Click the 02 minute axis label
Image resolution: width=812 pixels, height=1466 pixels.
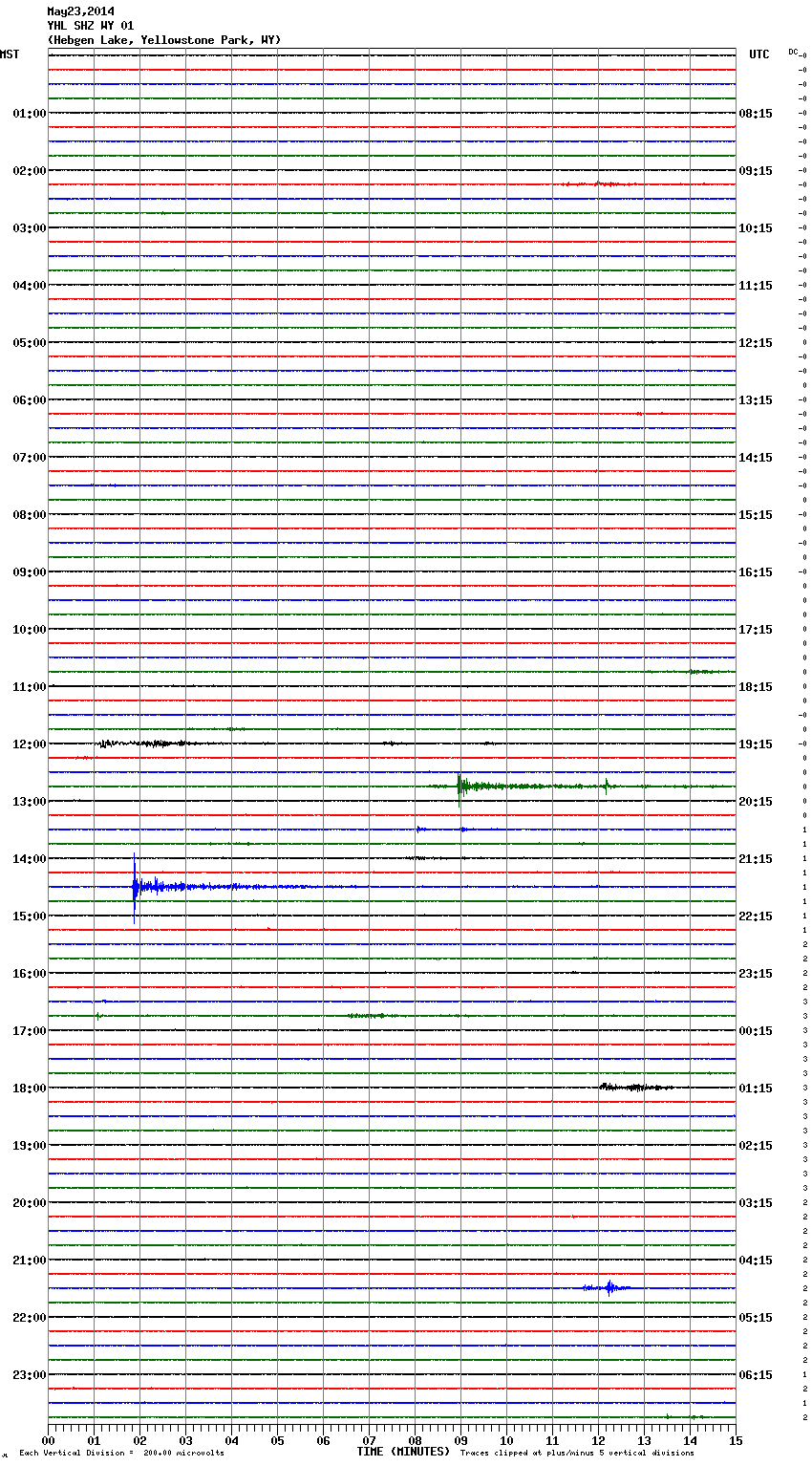[x=139, y=1441]
